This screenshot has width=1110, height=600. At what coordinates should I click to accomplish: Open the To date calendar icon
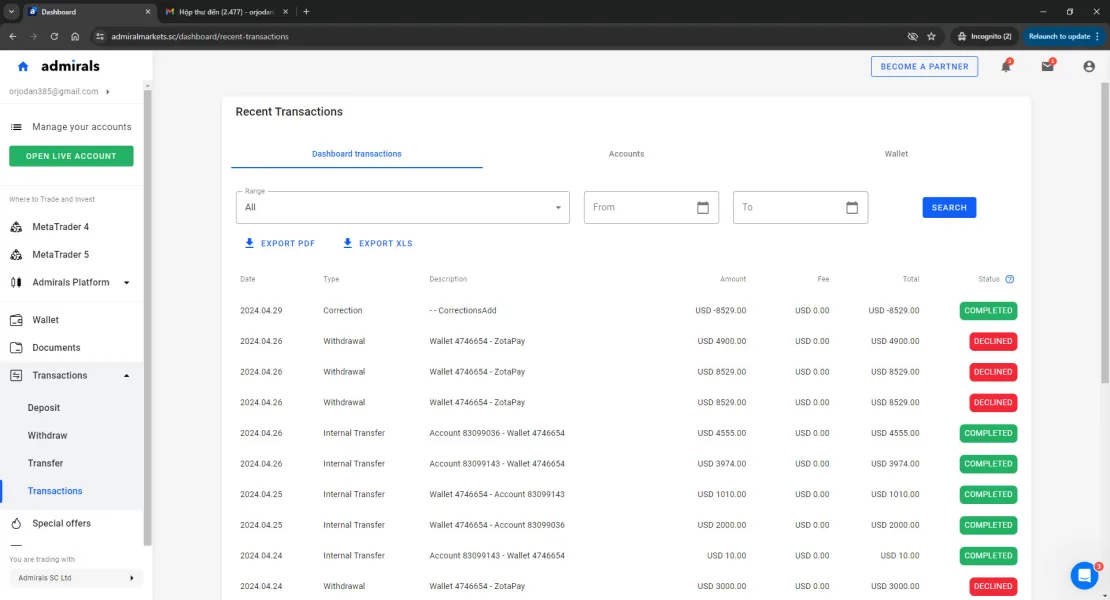[852, 207]
